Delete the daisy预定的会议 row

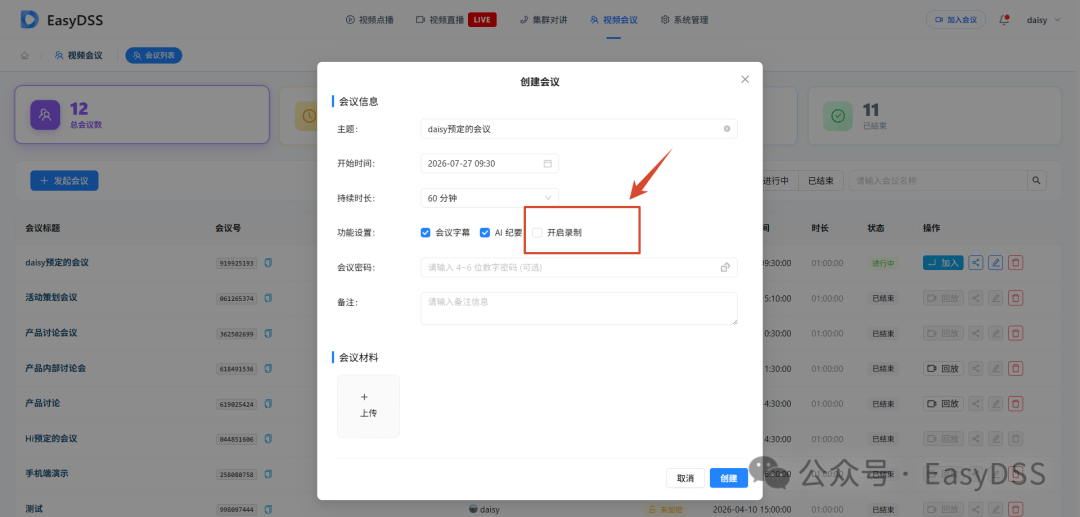click(1015, 262)
